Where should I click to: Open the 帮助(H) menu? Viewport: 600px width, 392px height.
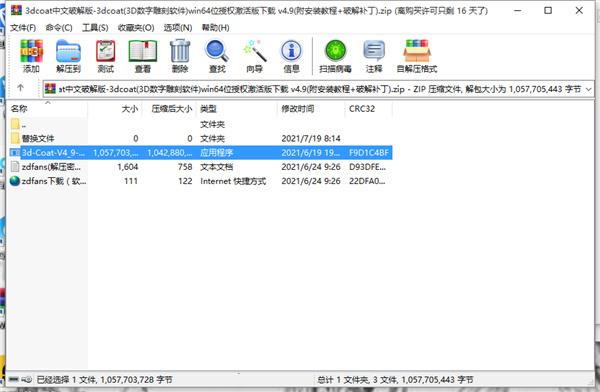[x=215, y=28]
